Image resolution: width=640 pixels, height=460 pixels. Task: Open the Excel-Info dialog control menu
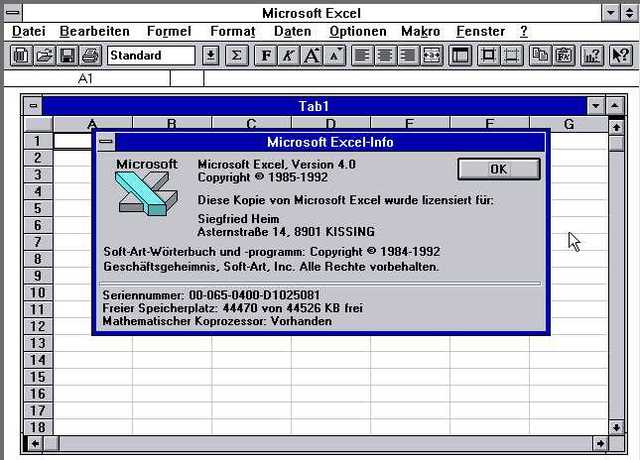(x=106, y=142)
